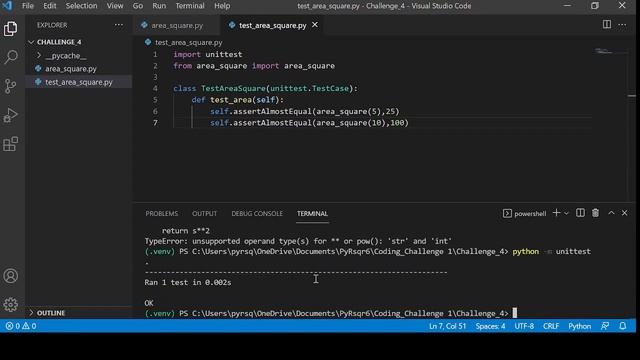Change indentation via Spaces: 4
Viewport: 640px width, 360px height.
tap(490, 326)
